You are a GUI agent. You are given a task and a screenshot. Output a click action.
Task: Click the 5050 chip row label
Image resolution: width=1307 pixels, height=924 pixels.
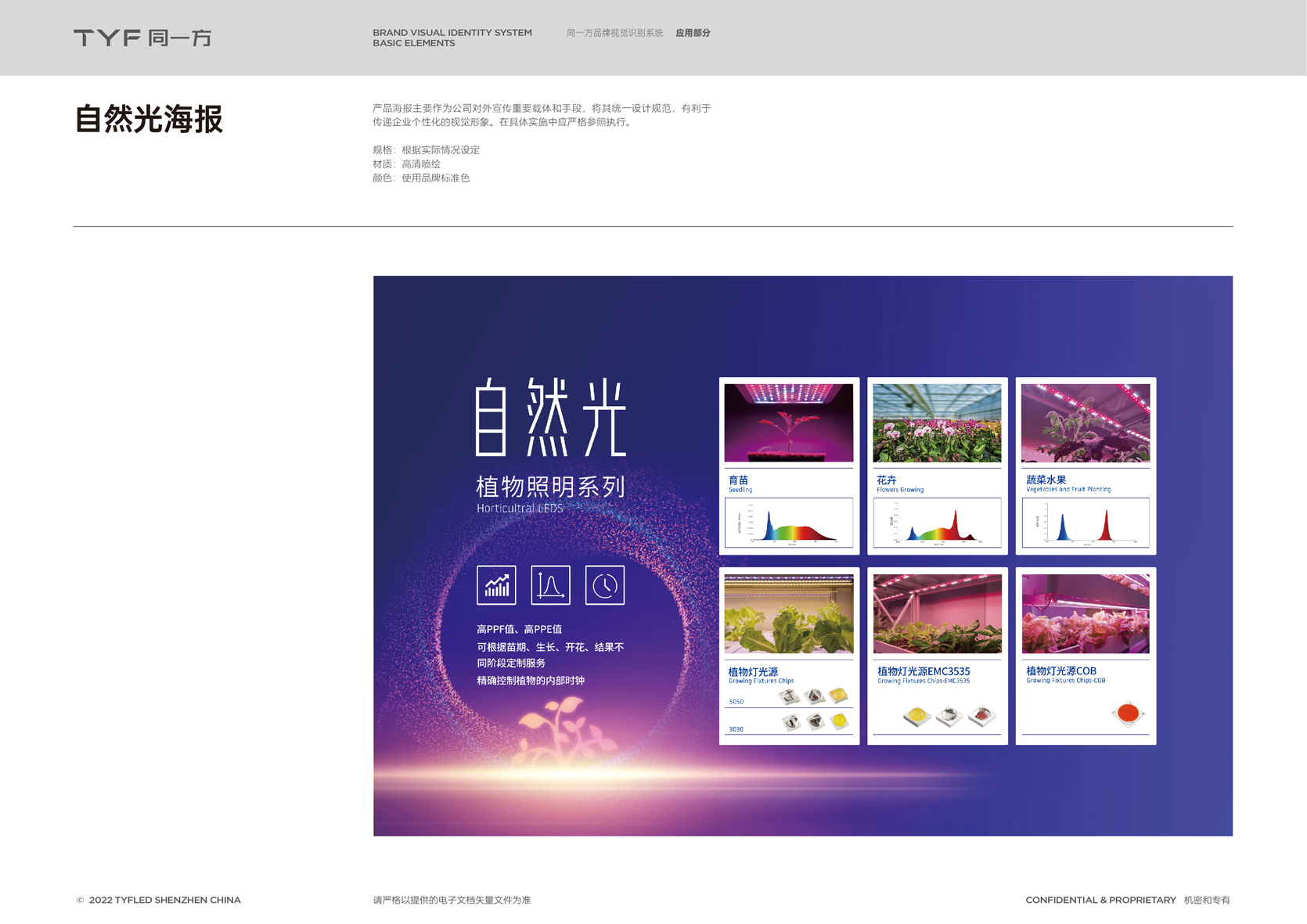coord(736,702)
